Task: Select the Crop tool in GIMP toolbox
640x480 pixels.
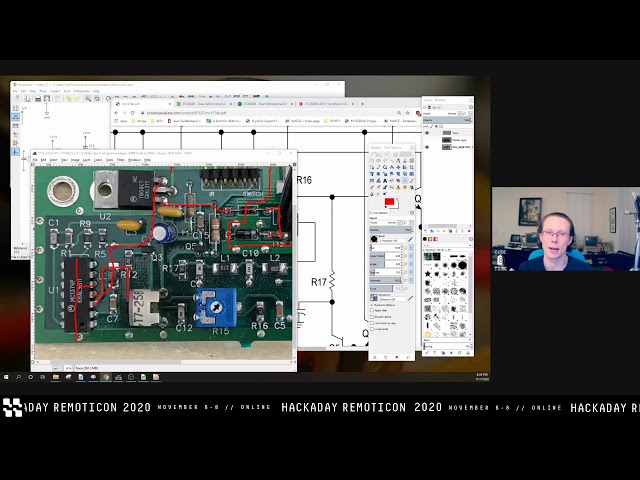Action: [x=411, y=167]
